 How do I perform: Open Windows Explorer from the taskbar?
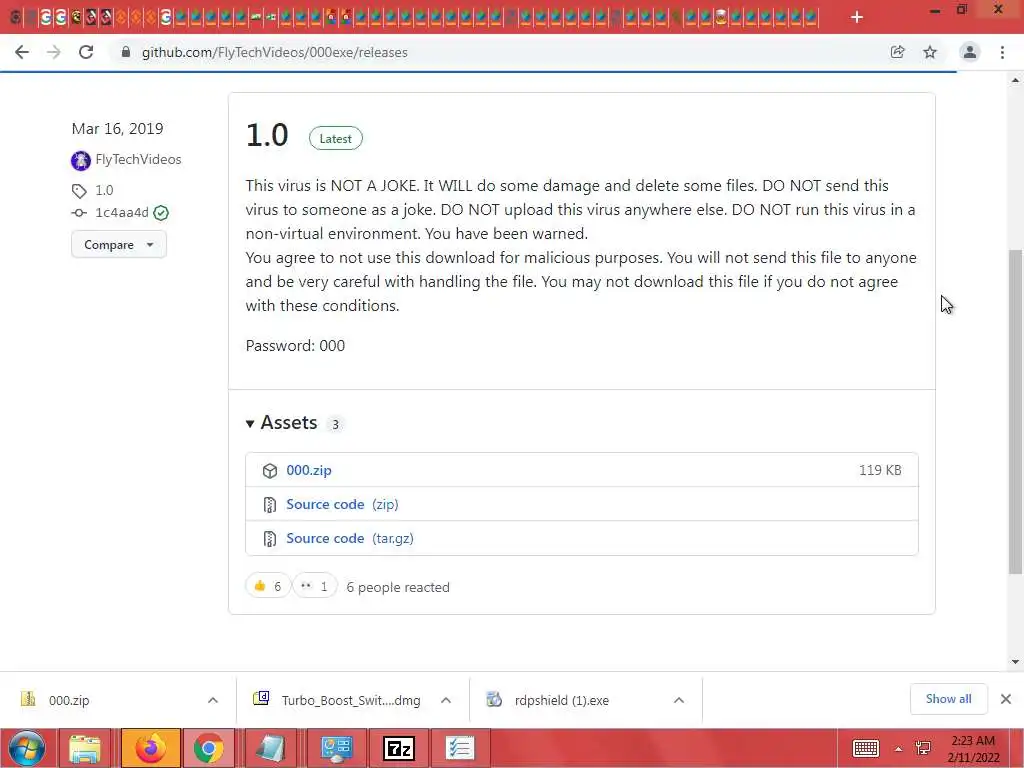click(x=85, y=748)
